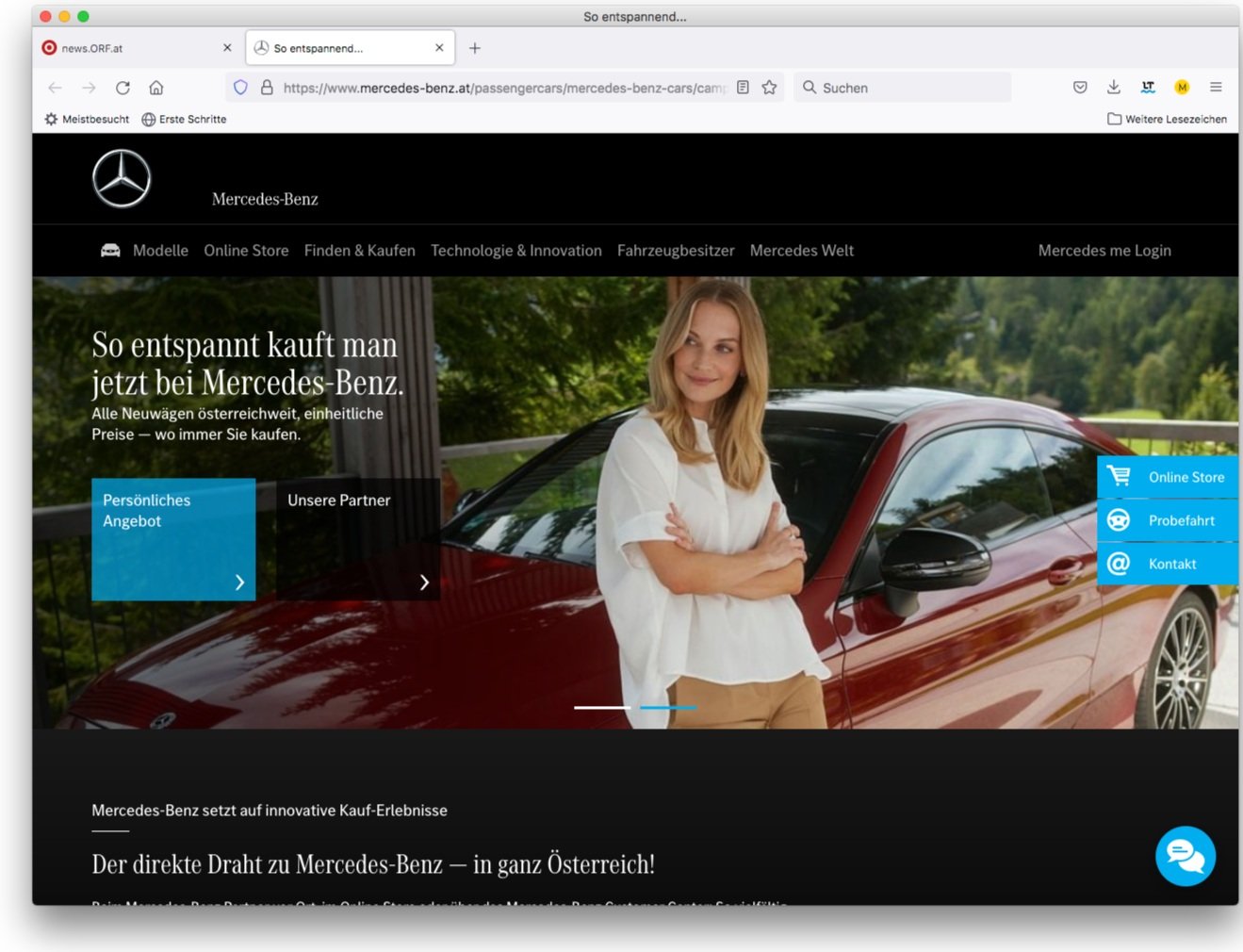Click the Online Store side button
1243x952 pixels.
coord(1168,477)
